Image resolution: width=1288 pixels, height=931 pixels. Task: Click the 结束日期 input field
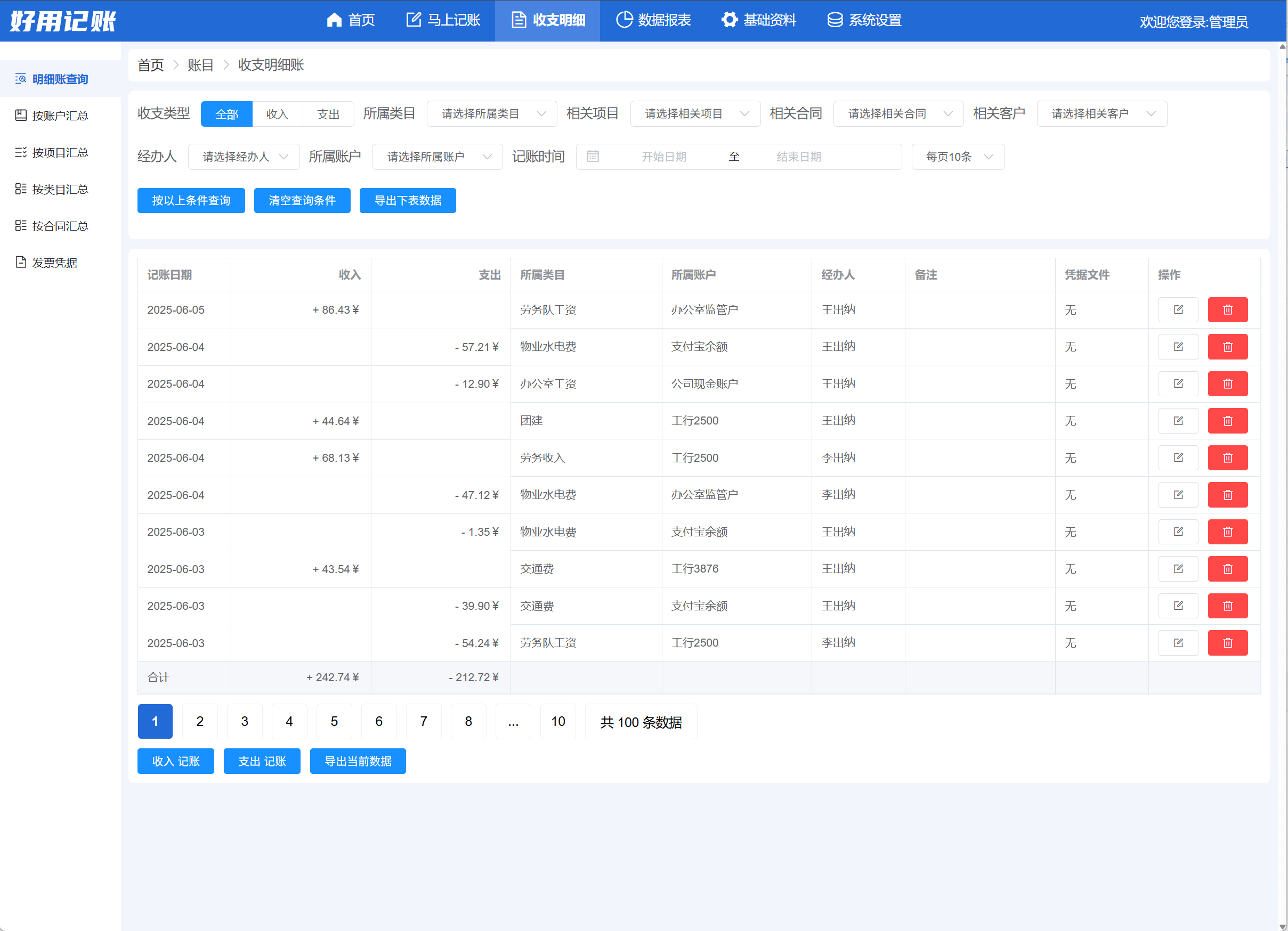[798, 157]
